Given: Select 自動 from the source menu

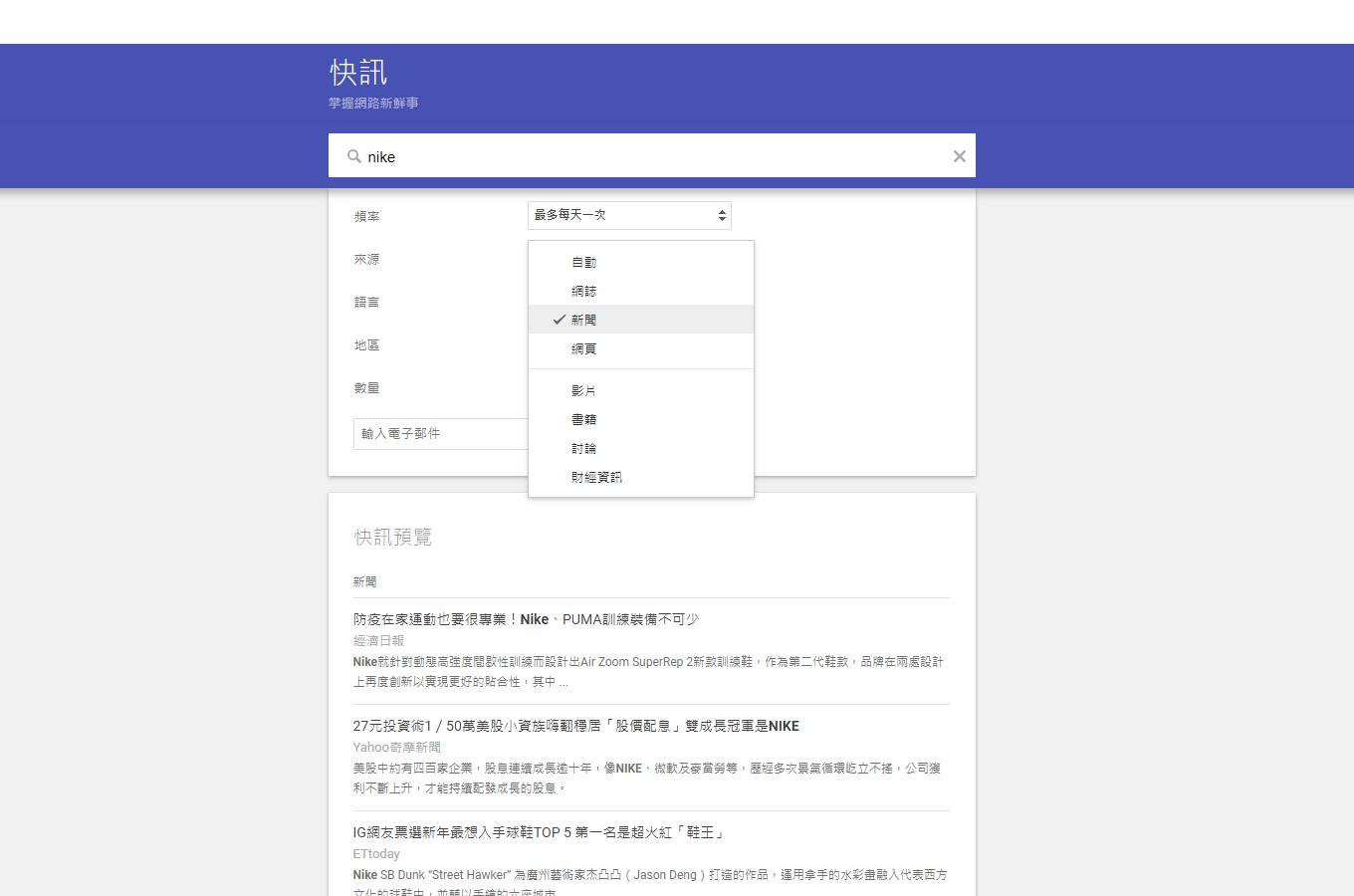Looking at the screenshot, I should (x=584, y=262).
